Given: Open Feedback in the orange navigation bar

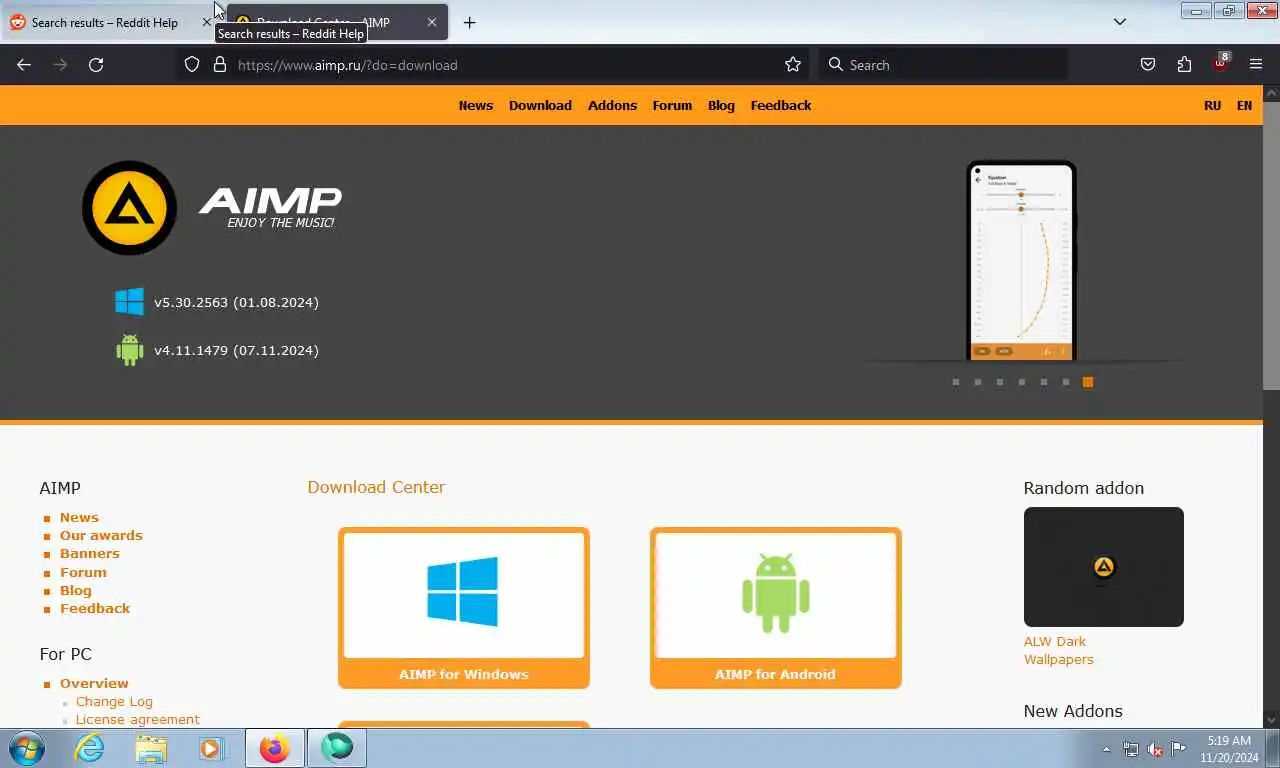Looking at the screenshot, I should [781, 105].
